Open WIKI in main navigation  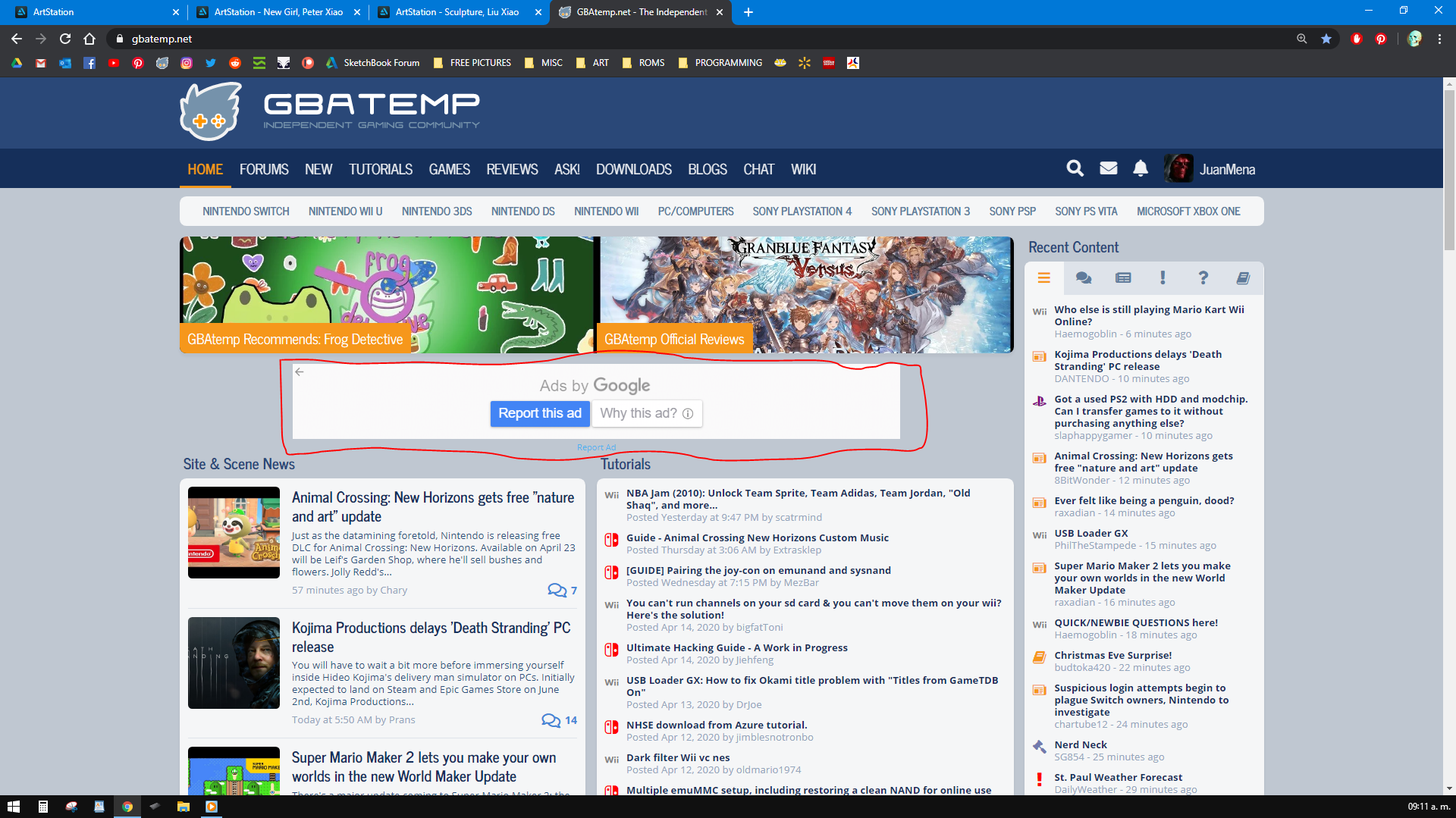coord(803,169)
